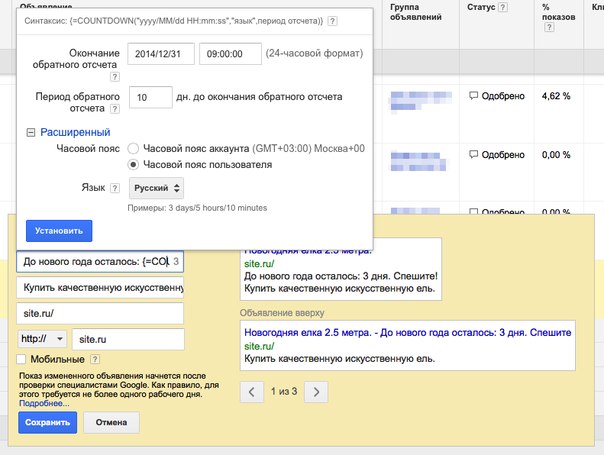Click the Объявление вверху label
Screen dimensions: 604x455
click(282, 313)
